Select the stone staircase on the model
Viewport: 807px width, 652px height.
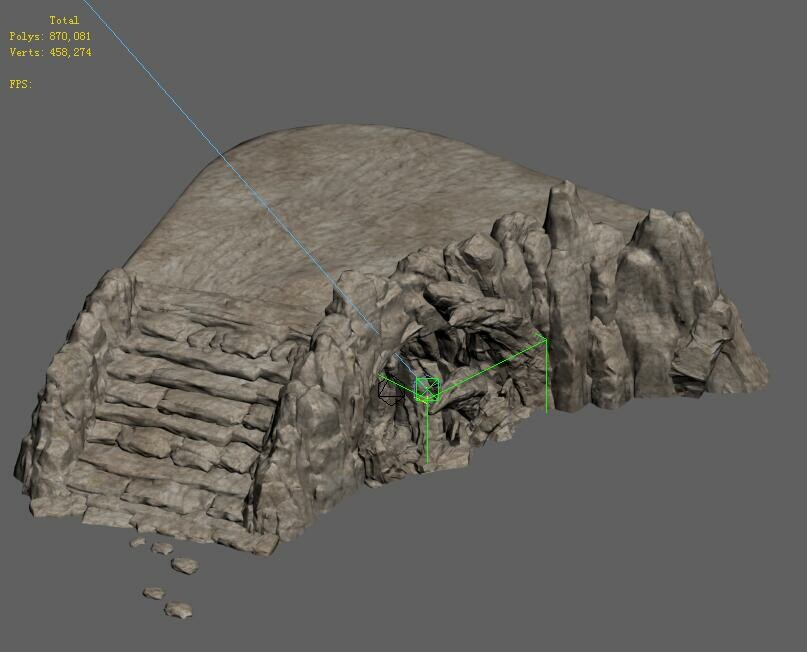coord(180,417)
